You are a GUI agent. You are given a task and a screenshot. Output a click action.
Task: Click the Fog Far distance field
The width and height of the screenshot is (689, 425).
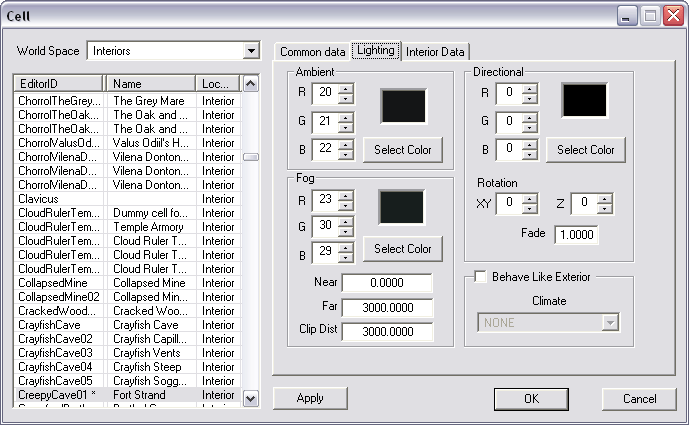pyautogui.click(x=387, y=308)
